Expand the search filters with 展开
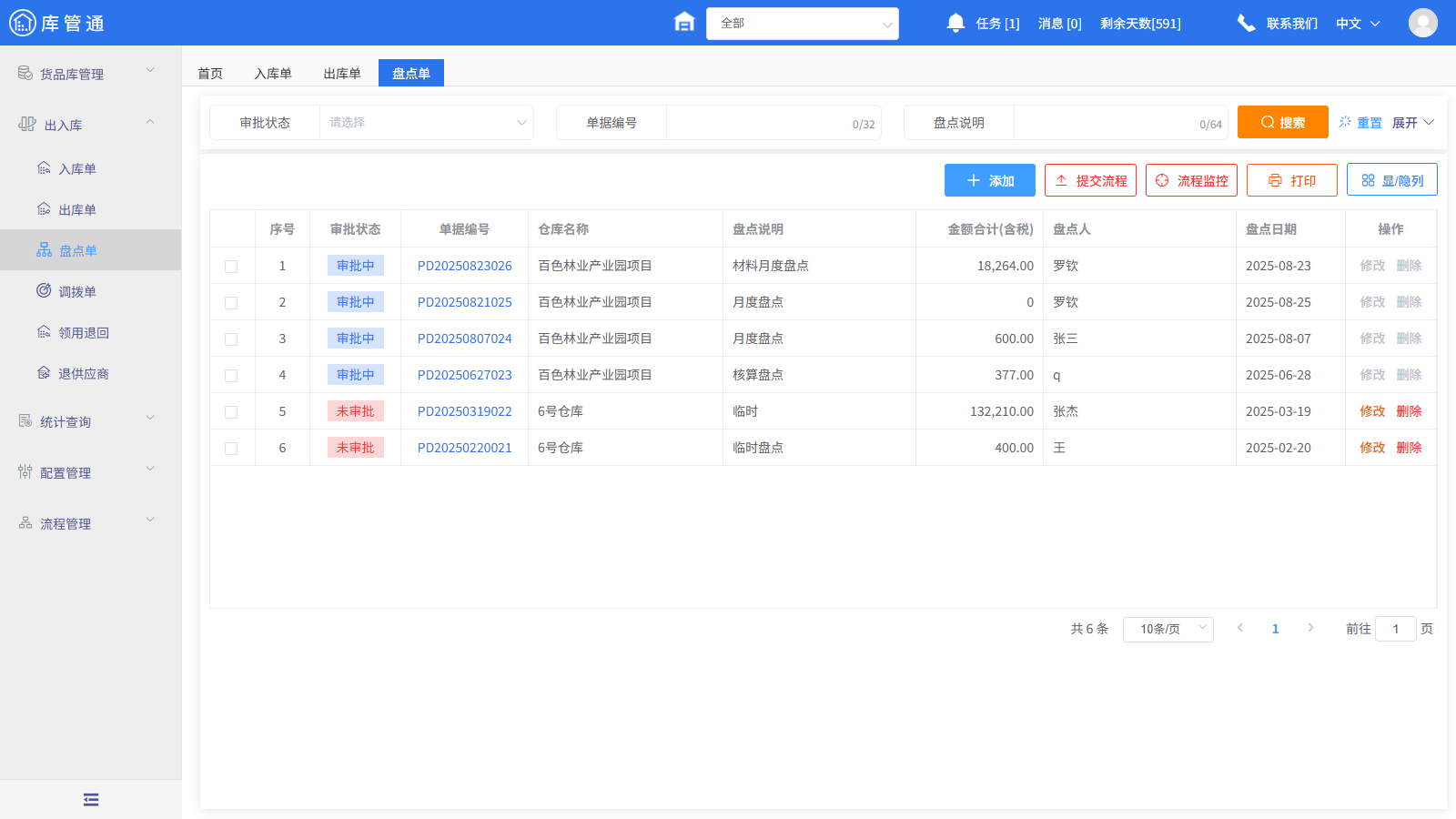The image size is (1456, 819). click(x=1413, y=122)
